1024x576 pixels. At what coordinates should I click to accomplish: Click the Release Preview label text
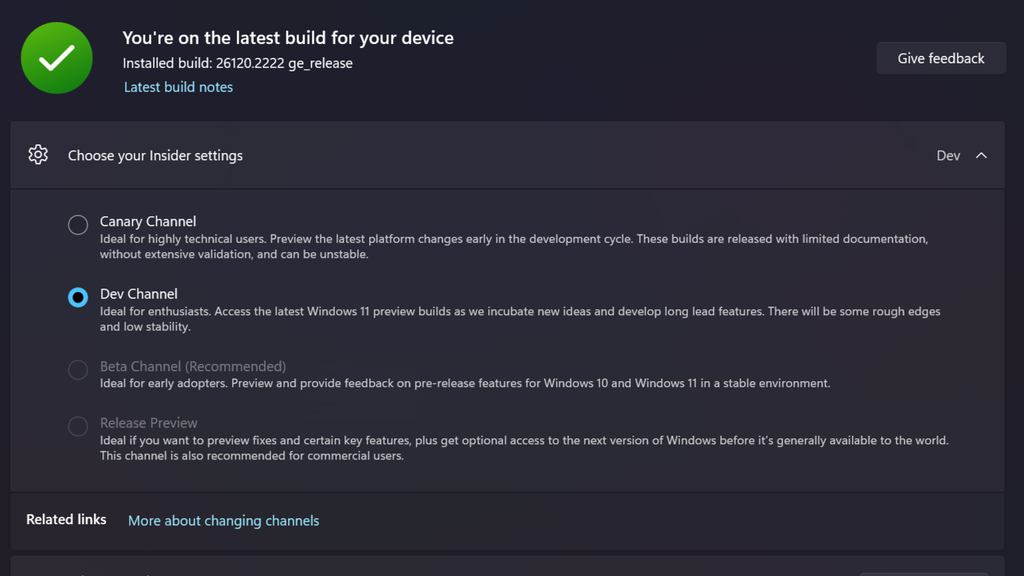coord(147,422)
